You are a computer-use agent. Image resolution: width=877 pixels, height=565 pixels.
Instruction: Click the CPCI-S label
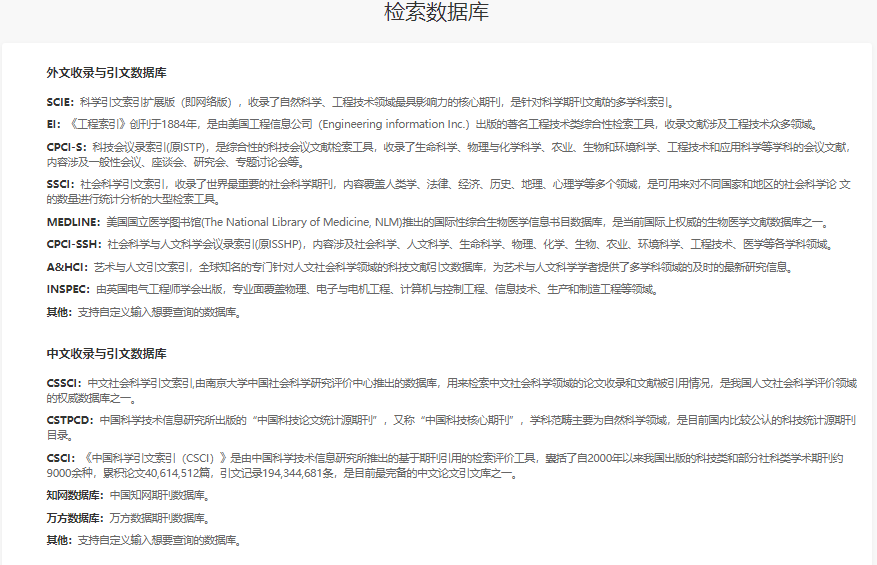click(67, 147)
